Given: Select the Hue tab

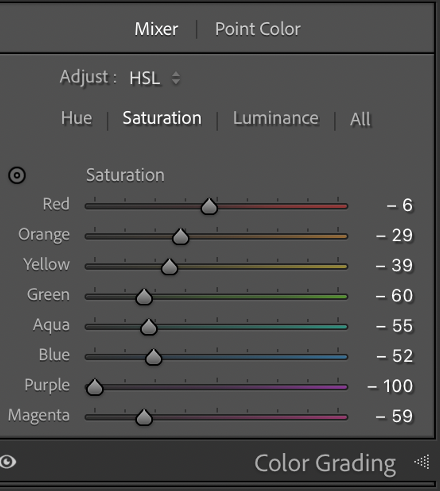Looking at the screenshot, I should 76,118.
